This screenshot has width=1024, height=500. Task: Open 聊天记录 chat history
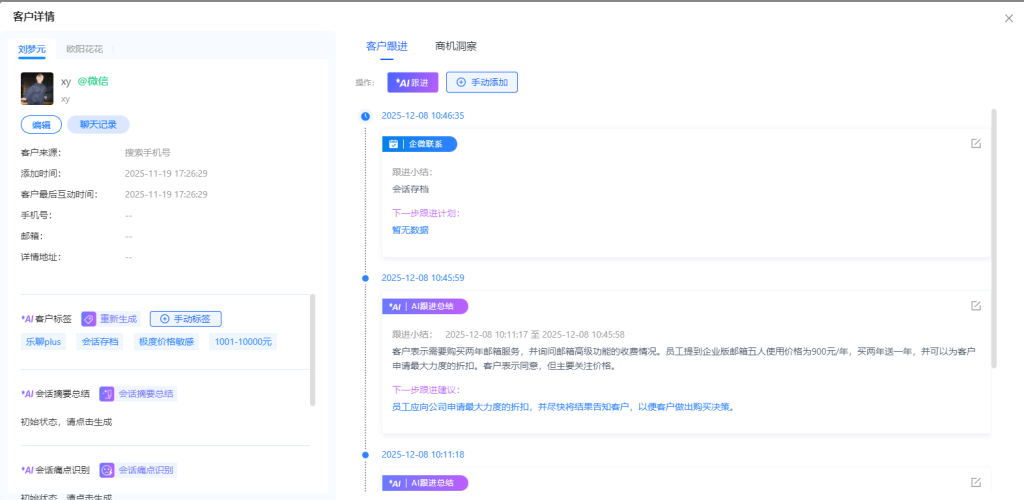pos(98,125)
